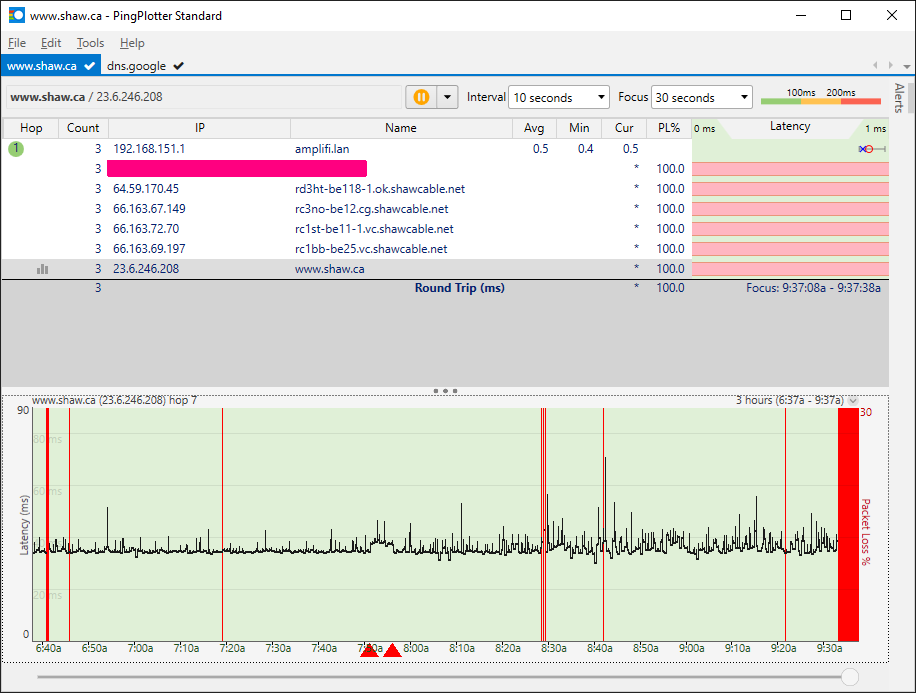Click the Round Trip (ms) summary label

[460, 287]
